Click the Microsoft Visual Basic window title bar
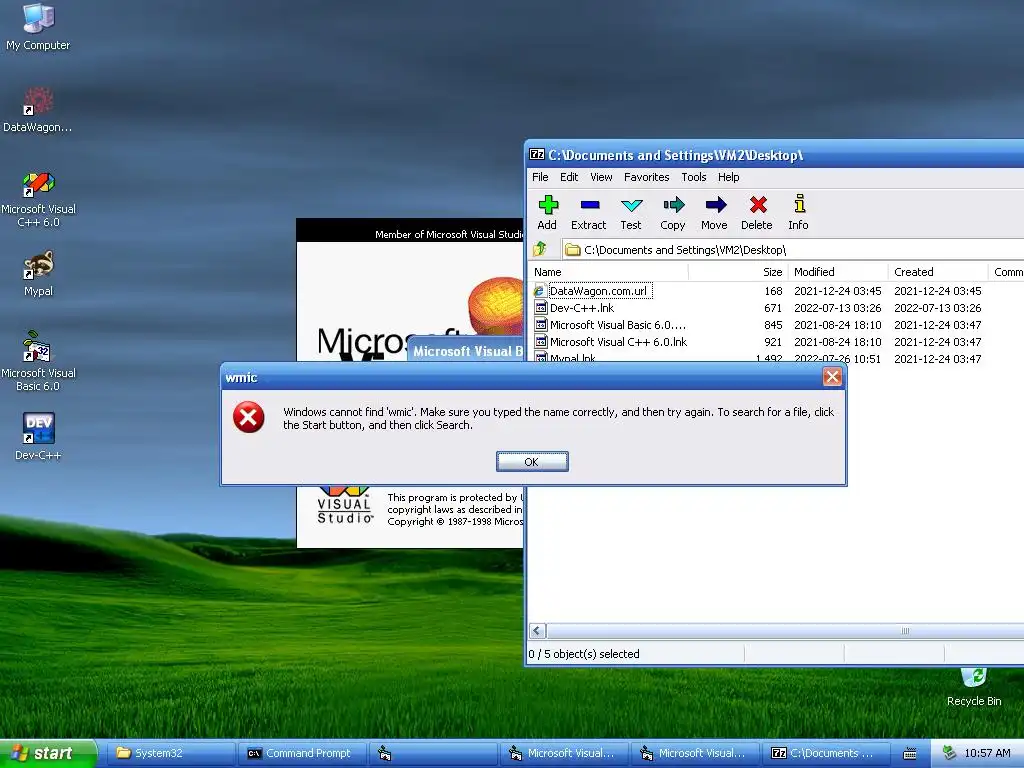This screenshot has height=768, width=1024. point(465,351)
